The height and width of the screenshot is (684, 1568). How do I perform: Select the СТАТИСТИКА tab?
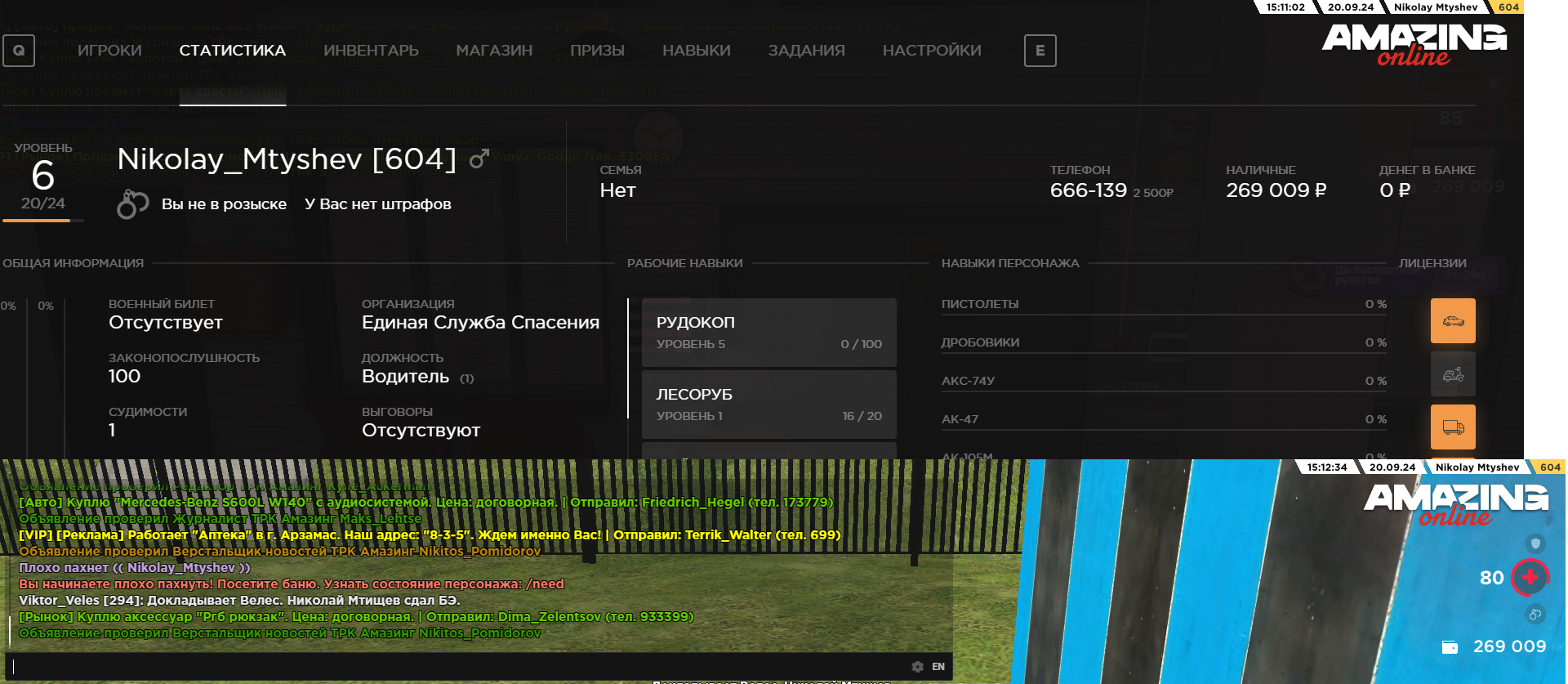click(x=233, y=51)
